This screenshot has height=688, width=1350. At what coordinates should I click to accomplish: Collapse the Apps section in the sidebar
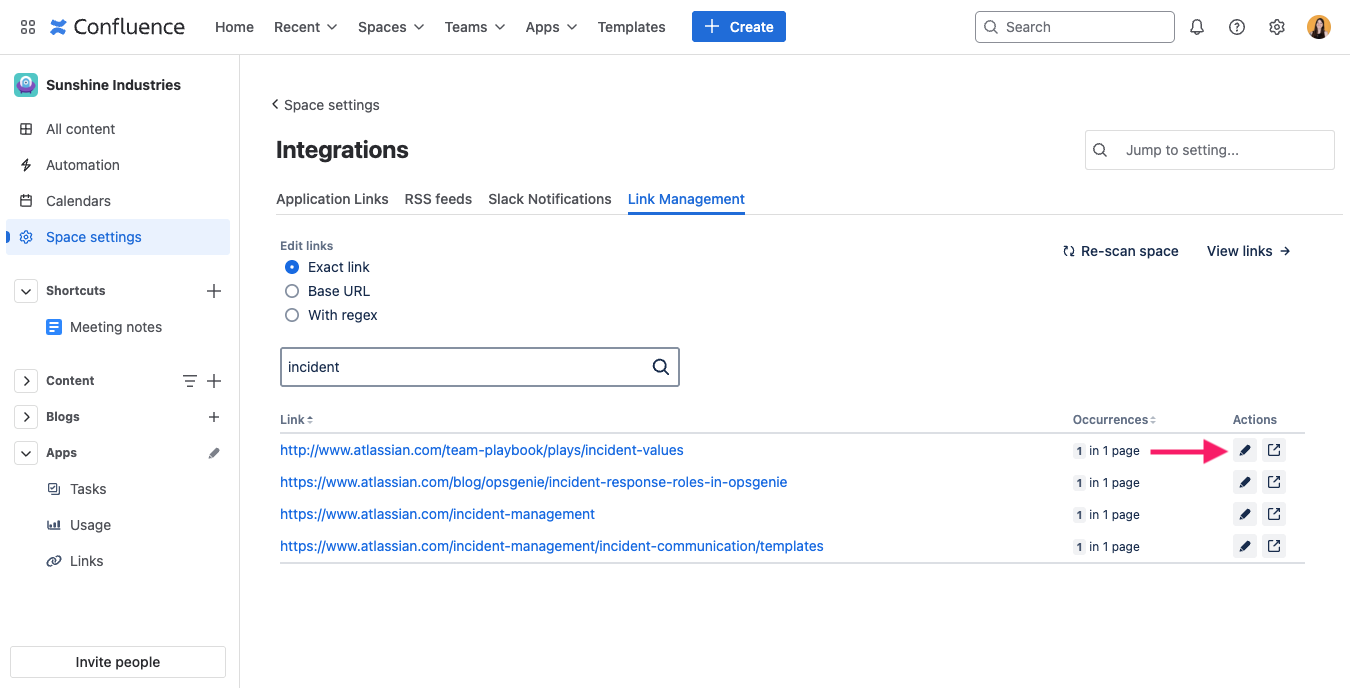[x=26, y=452]
